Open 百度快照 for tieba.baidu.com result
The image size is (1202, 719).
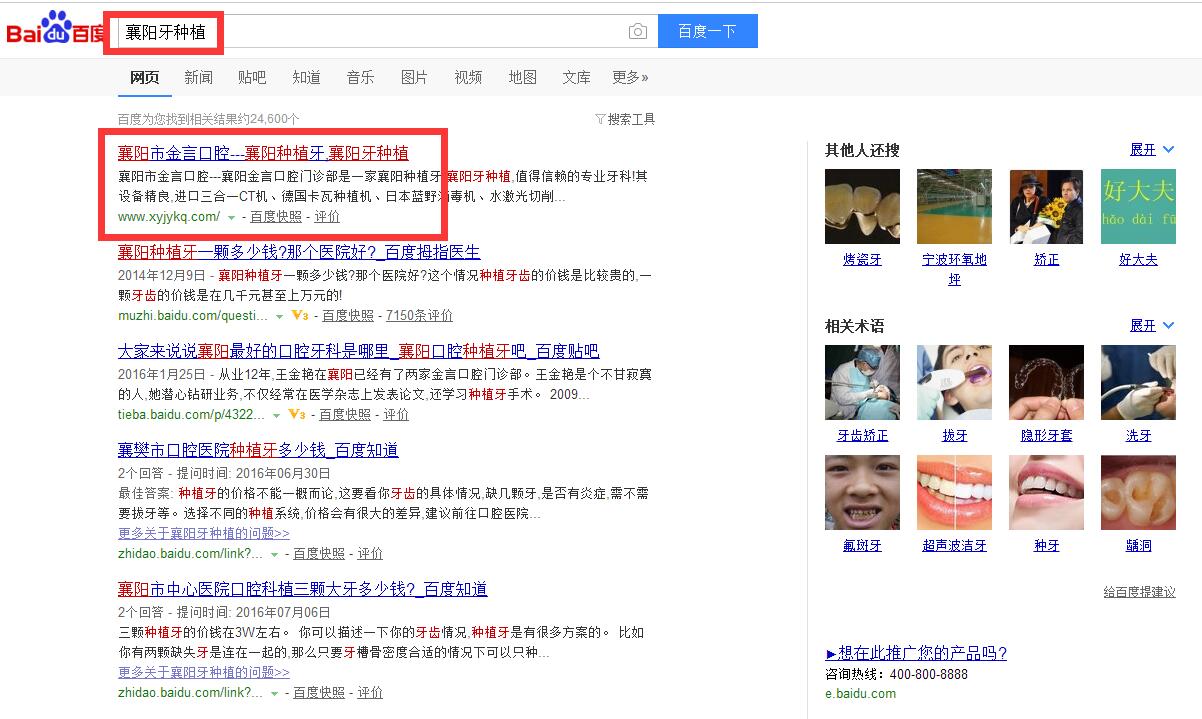[345, 415]
